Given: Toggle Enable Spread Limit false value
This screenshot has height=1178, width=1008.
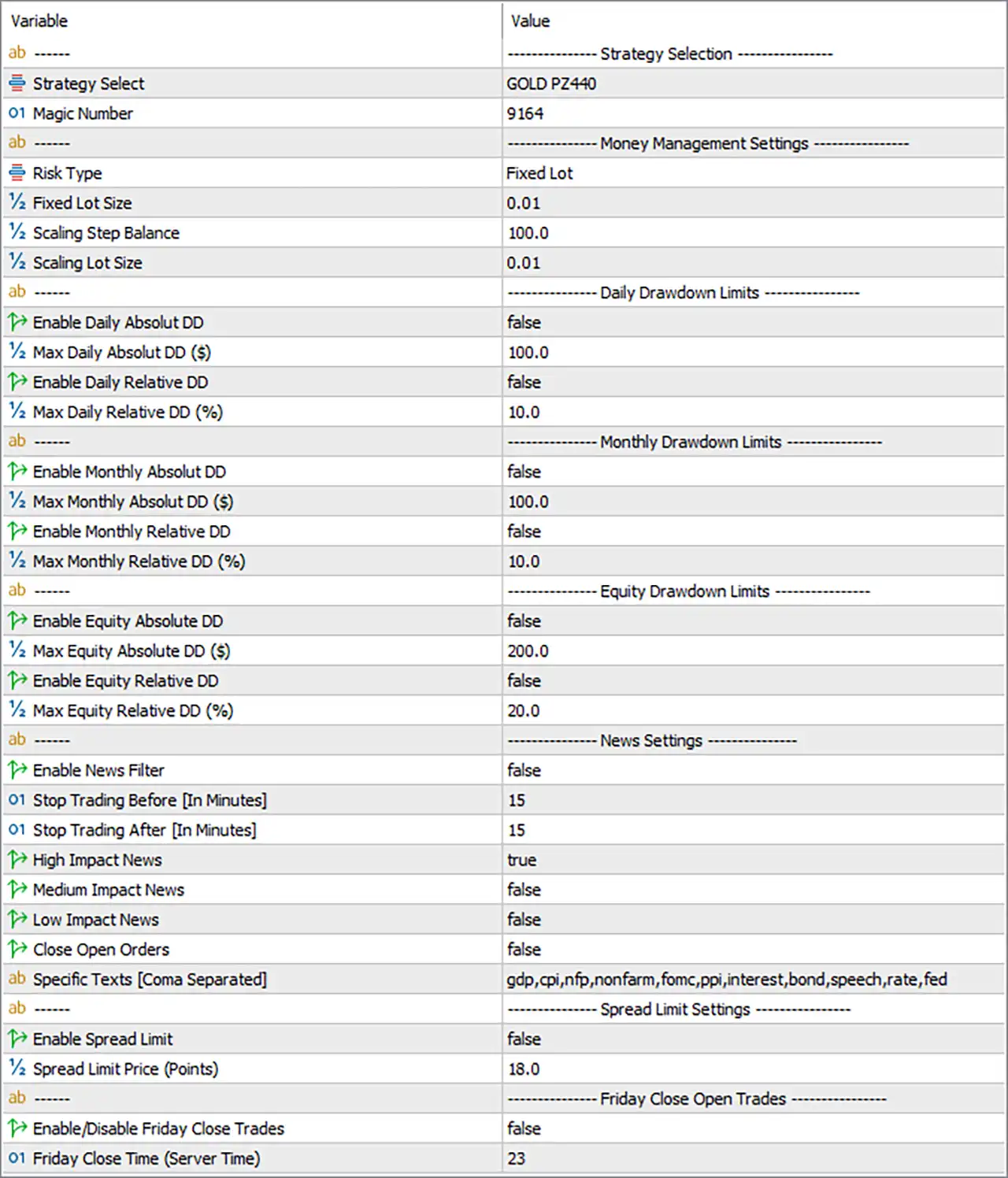Looking at the screenshot, I should (x=754, y=1039).
